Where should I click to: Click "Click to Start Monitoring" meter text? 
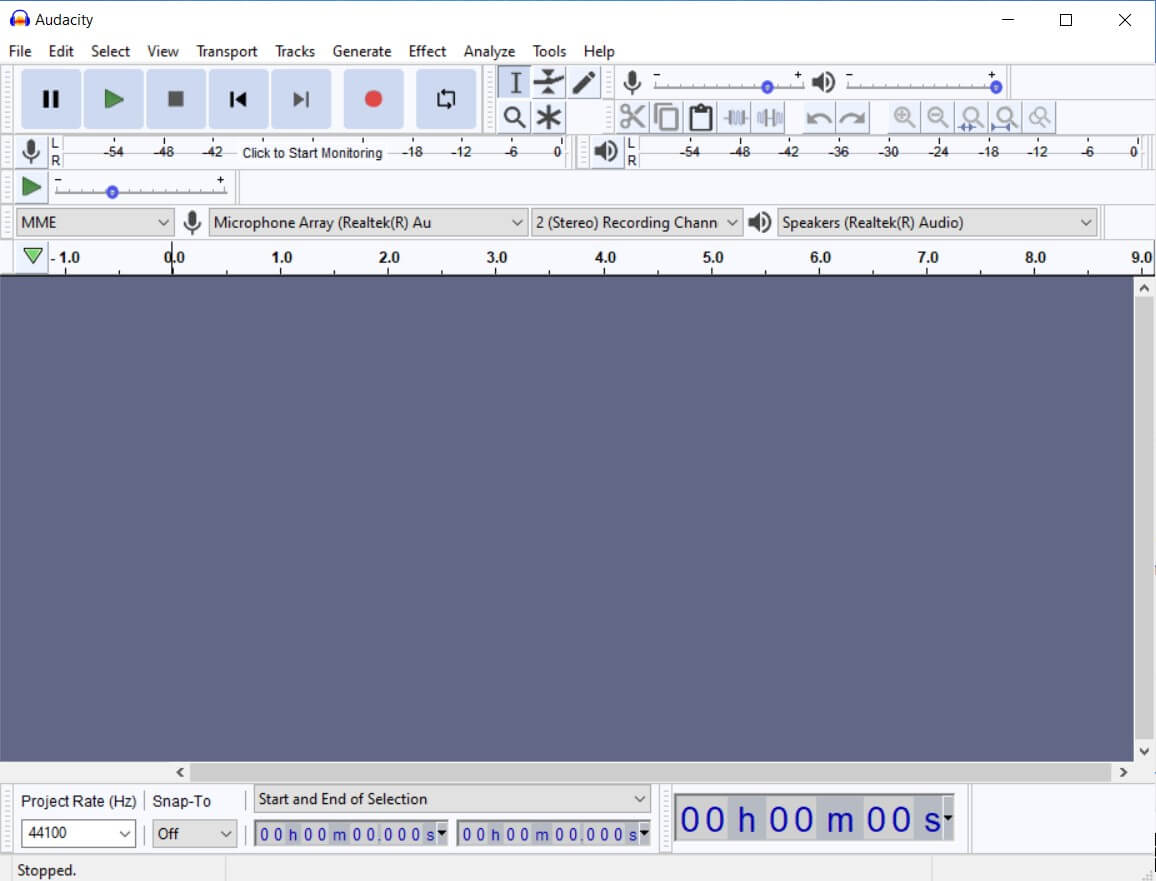click(312, 153)
